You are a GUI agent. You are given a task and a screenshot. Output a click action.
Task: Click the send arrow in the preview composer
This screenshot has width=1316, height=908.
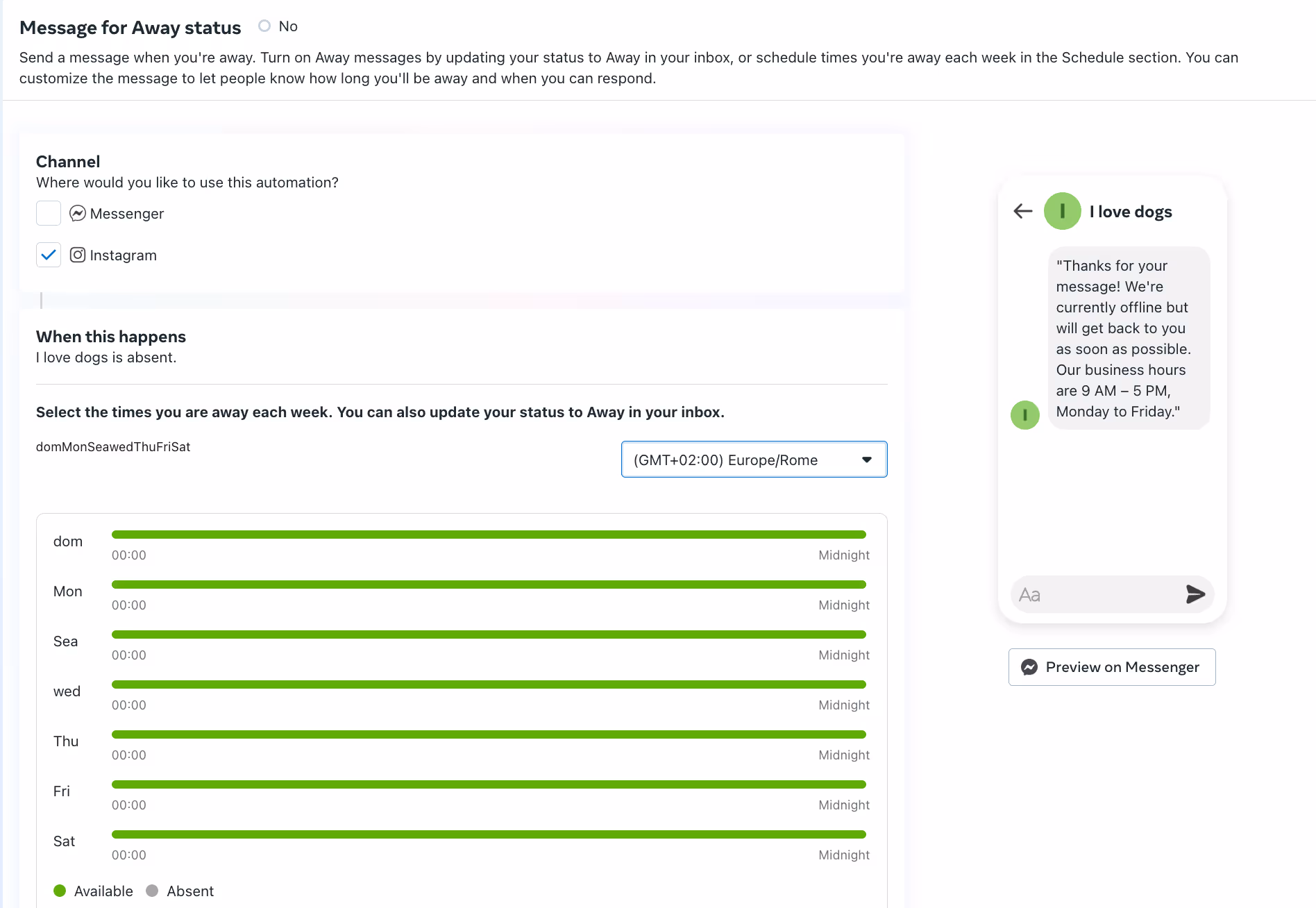(1196, 594)
